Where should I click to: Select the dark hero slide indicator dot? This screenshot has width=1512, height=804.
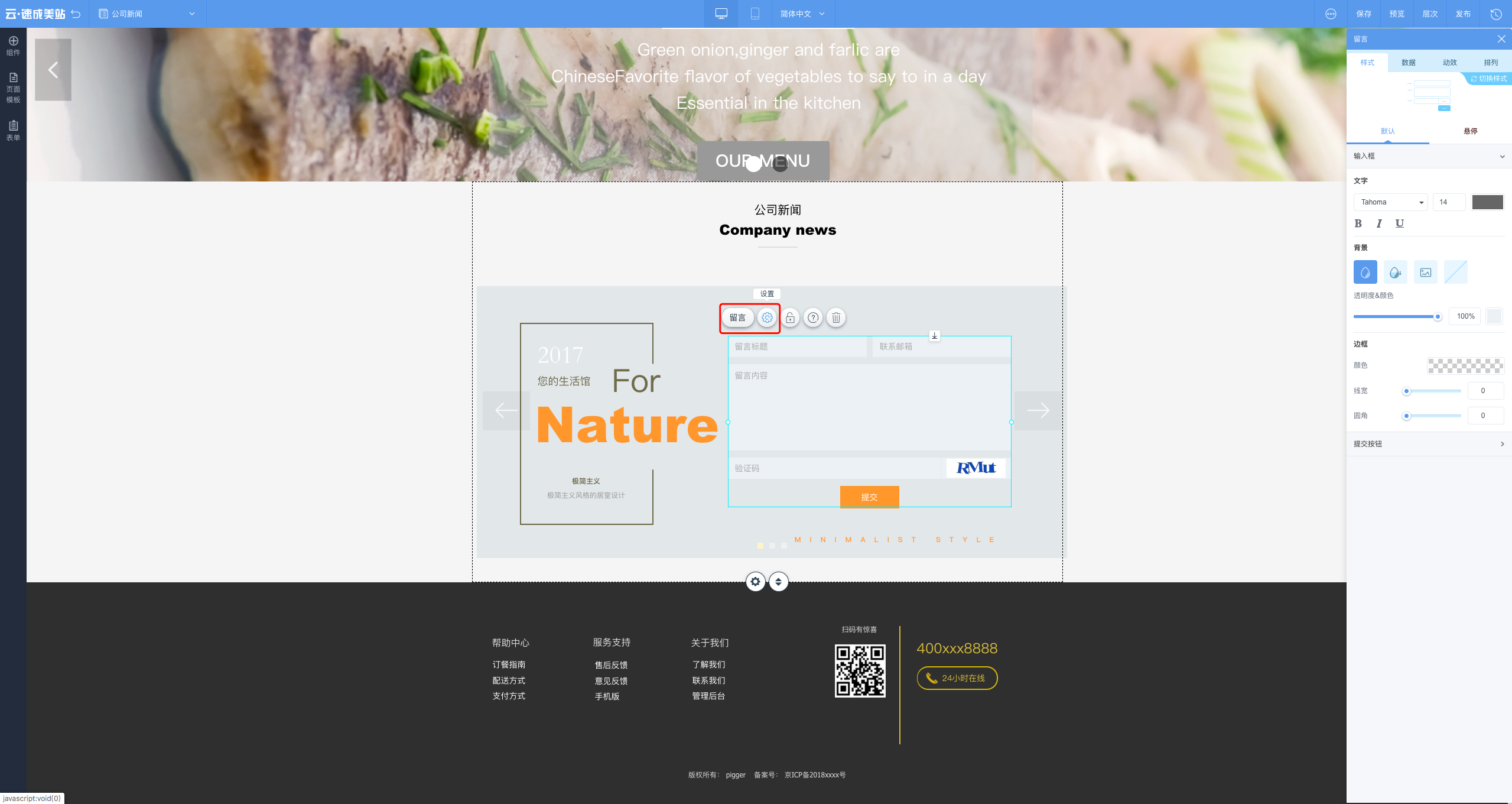click(x=780, y=164)
